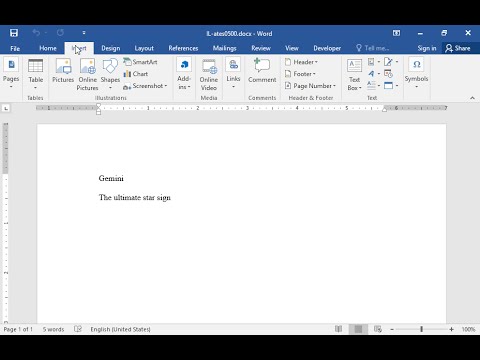The width and height of the screenshot is (480, 360).
Task: Insert a new Comment
Action: (x=262, y=71)
